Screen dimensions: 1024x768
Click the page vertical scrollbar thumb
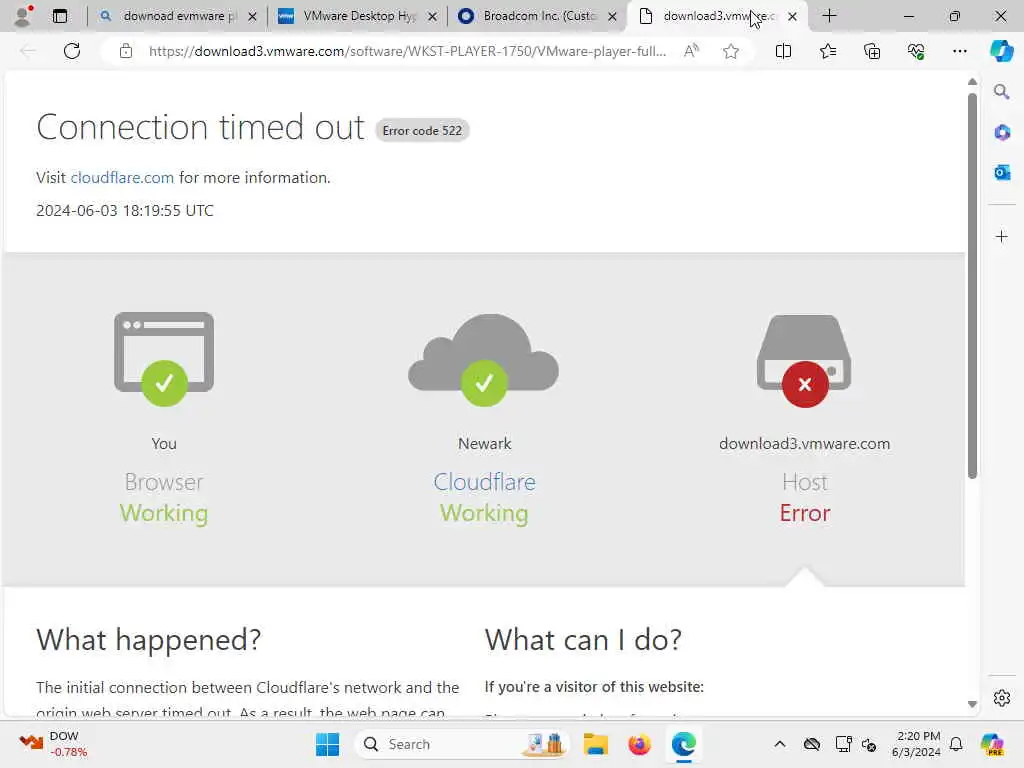pos(972,286)
